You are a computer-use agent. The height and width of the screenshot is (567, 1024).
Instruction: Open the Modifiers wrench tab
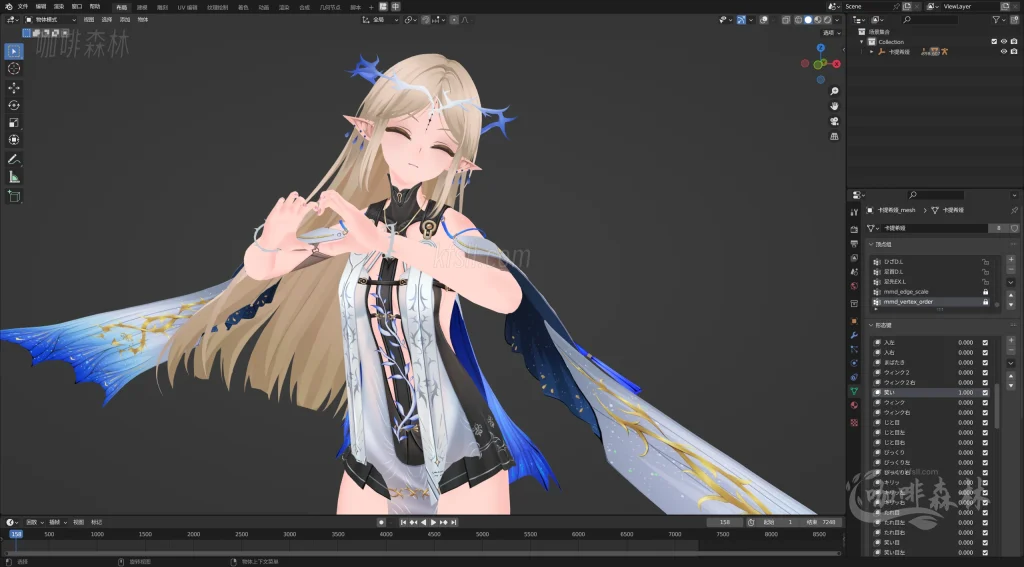click(x=854, y=335)
